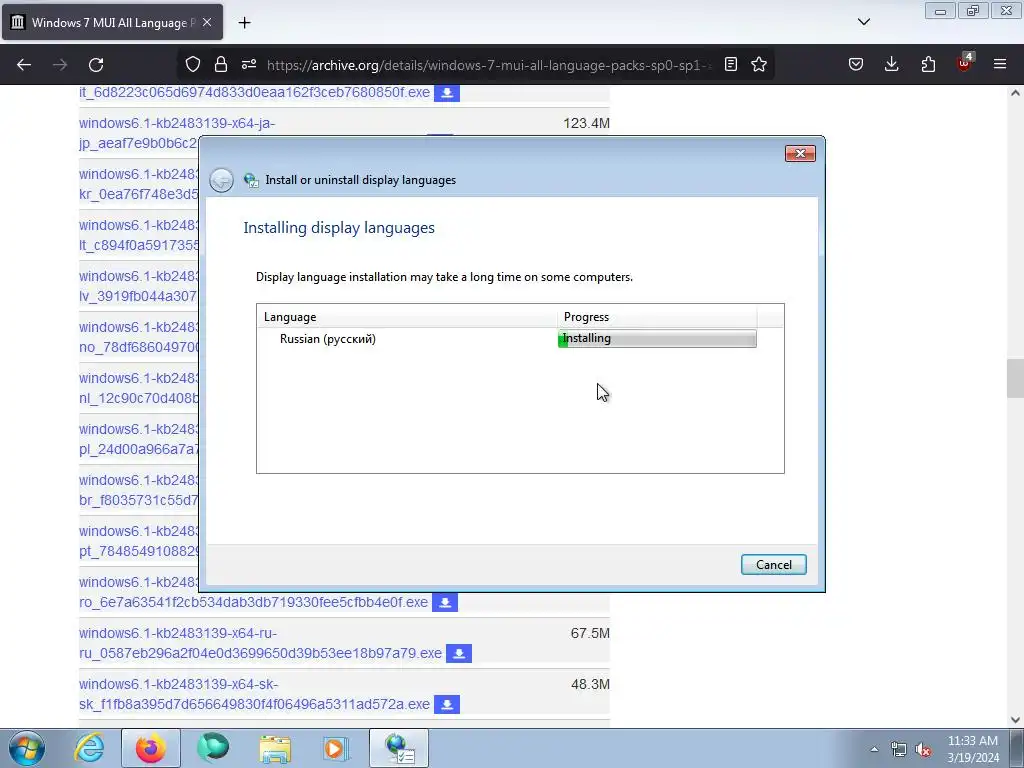Download the it_6d8223c065d6974d exe file icon
The width and height of the screenshot is (1024, 768).
[447, 93]
